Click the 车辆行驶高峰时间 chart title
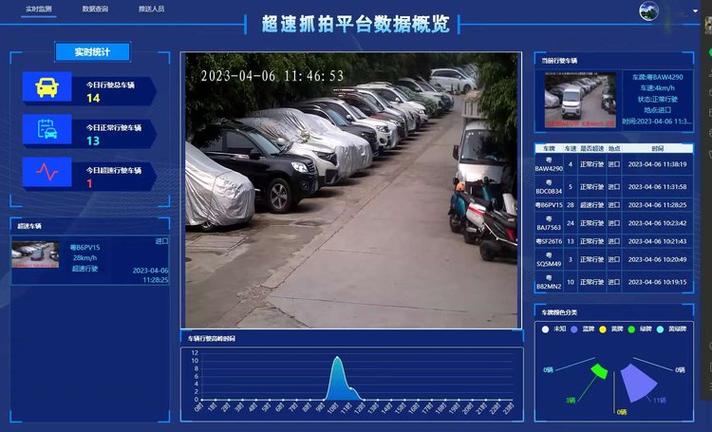Image resolution: width=712 pixels, height=432 pixels. point(211,338)
